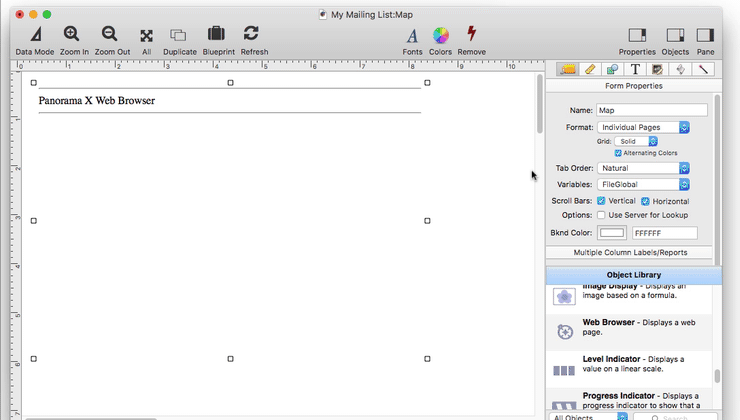Click the Panorama X Web Browser text
This screenshot has width=740, height=420.
coord(97,101)
